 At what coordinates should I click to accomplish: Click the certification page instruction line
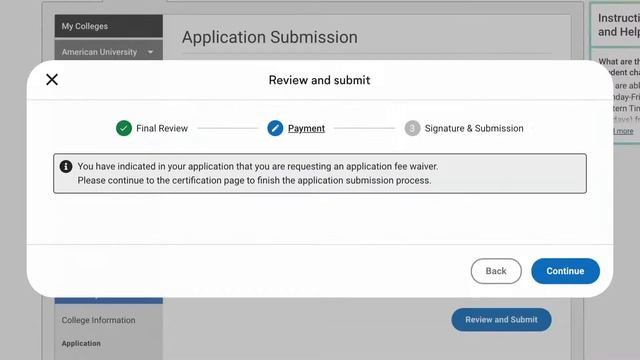click(x=254, y=180)
